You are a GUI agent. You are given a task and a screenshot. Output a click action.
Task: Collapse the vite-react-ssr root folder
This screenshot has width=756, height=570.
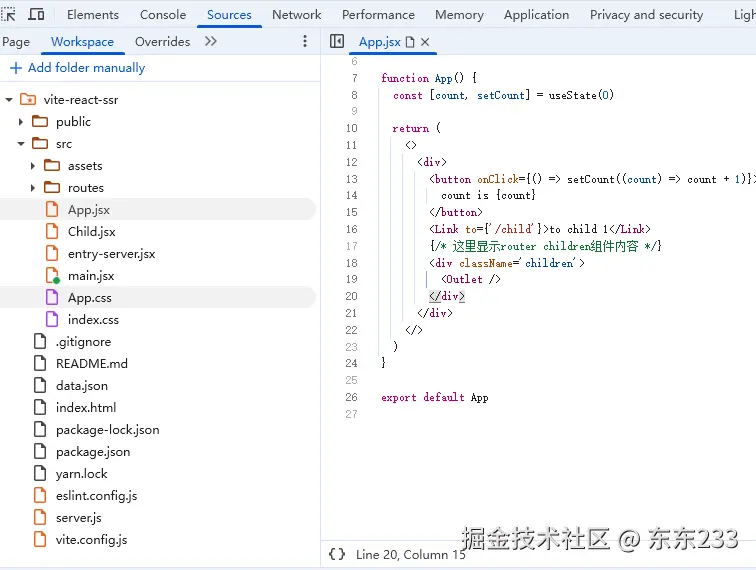point(9,100)
